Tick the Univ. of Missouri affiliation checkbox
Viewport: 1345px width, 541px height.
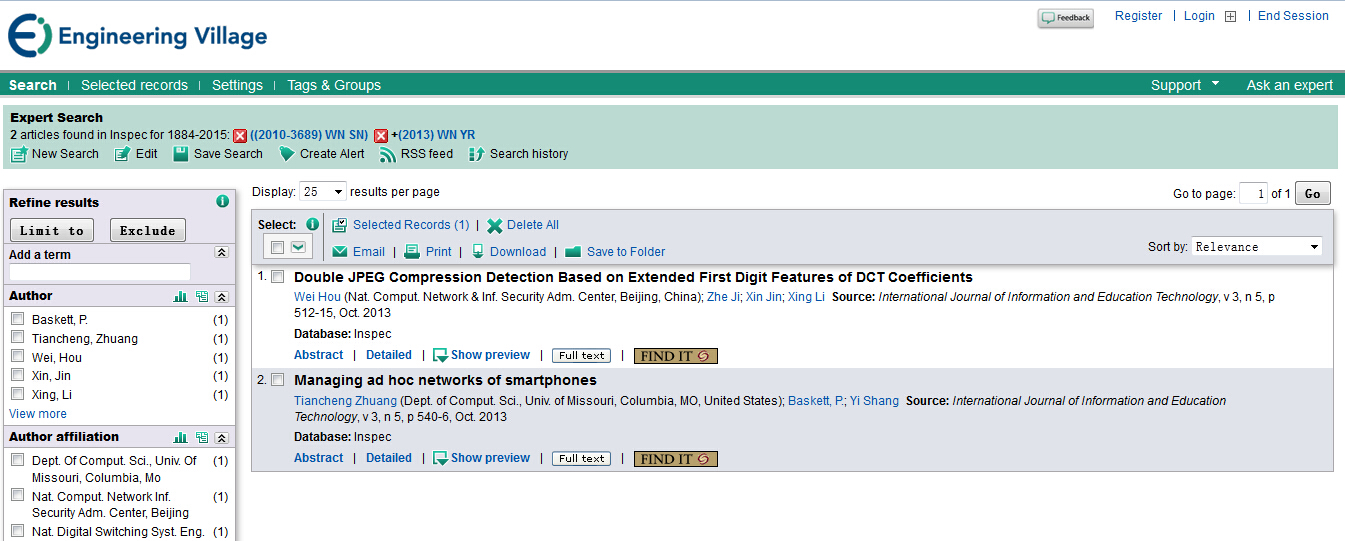click(17, 460)
